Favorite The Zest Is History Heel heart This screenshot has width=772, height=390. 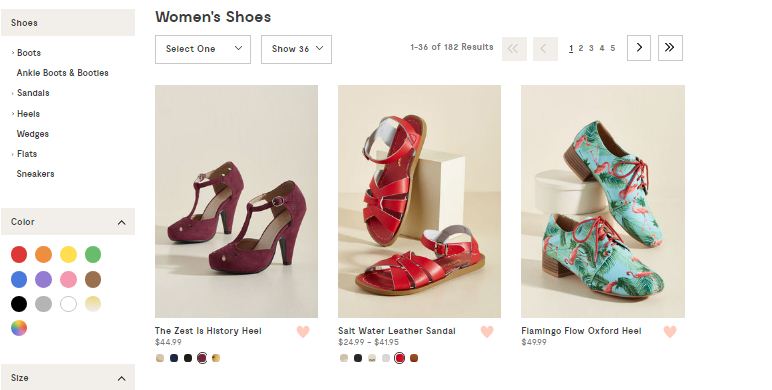tap(303, 331)
